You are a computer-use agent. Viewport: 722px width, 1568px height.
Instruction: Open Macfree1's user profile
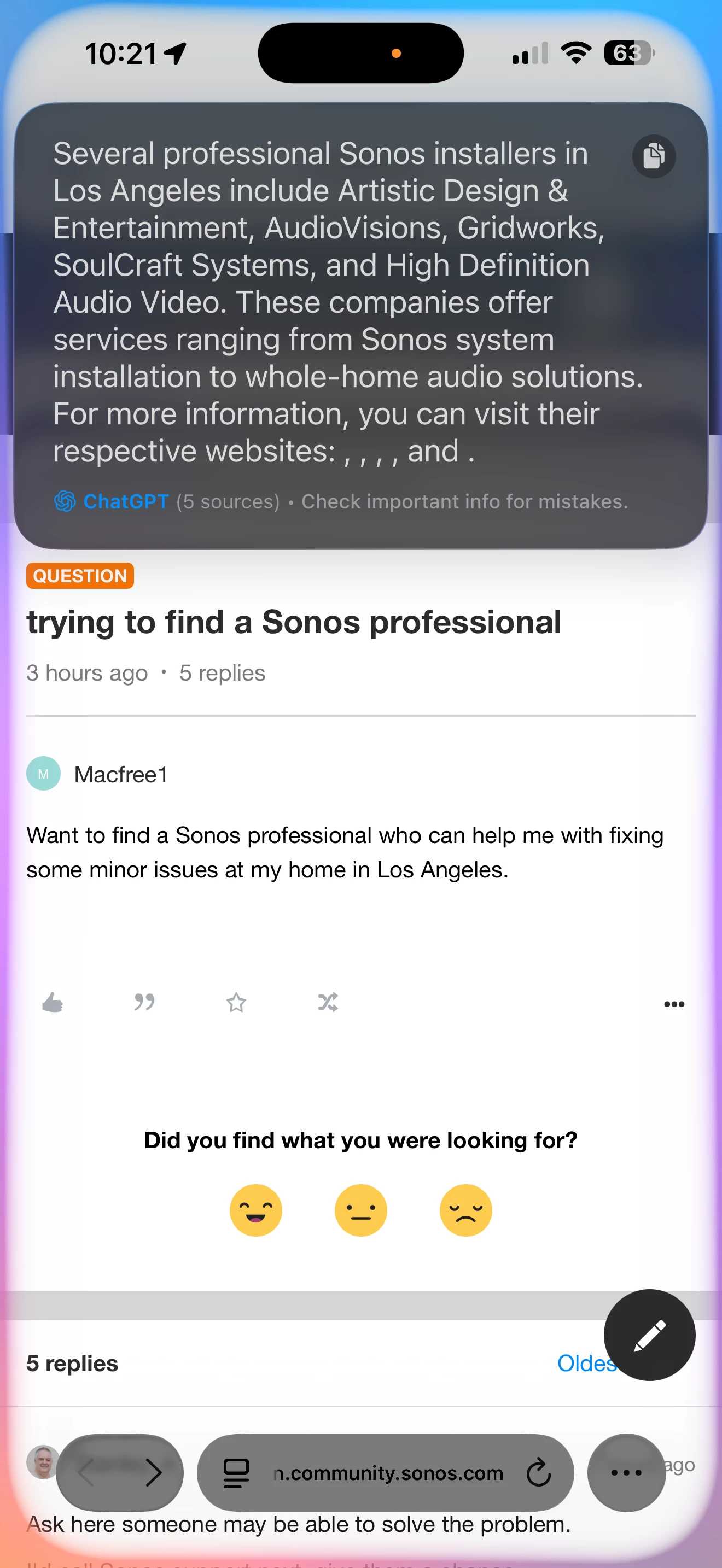coord(120,774)
